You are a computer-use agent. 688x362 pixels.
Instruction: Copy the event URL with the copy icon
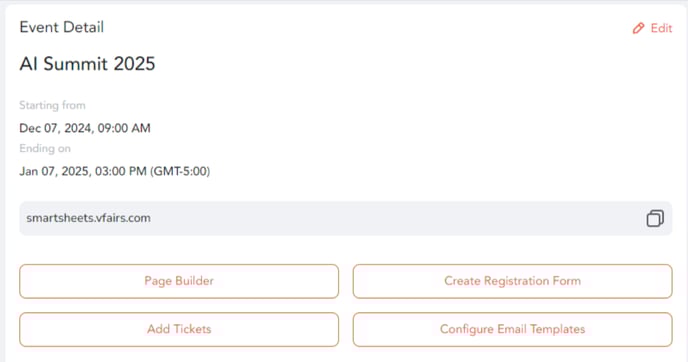(655, 218)
